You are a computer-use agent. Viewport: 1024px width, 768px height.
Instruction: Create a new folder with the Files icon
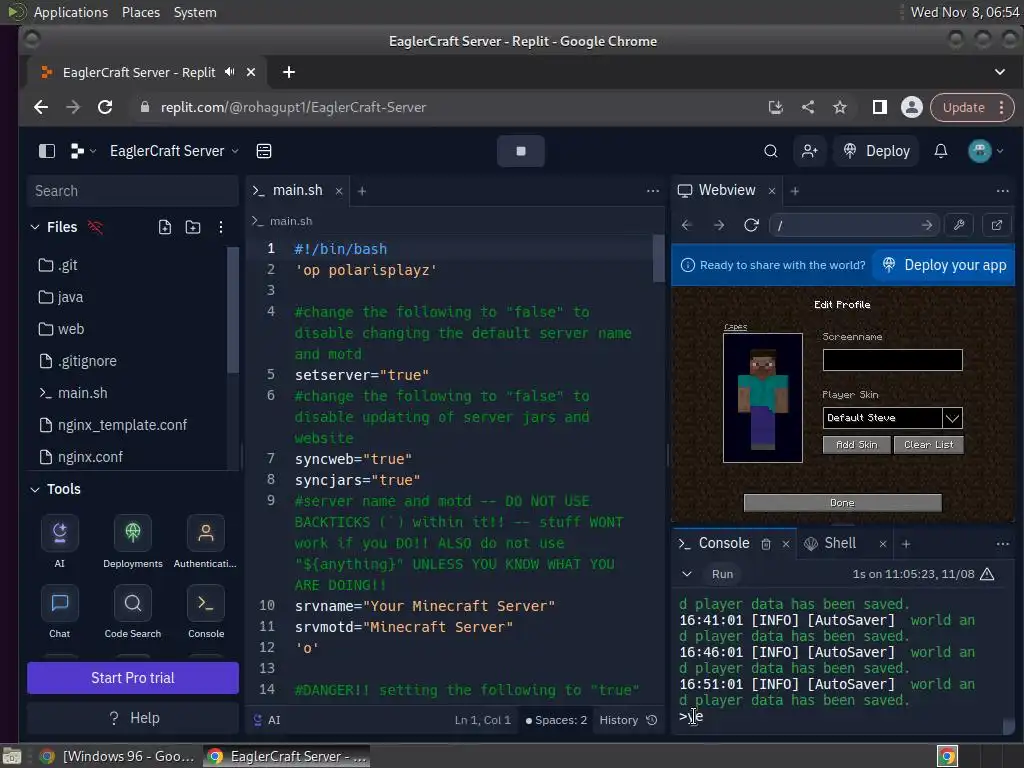pos(193,227)
